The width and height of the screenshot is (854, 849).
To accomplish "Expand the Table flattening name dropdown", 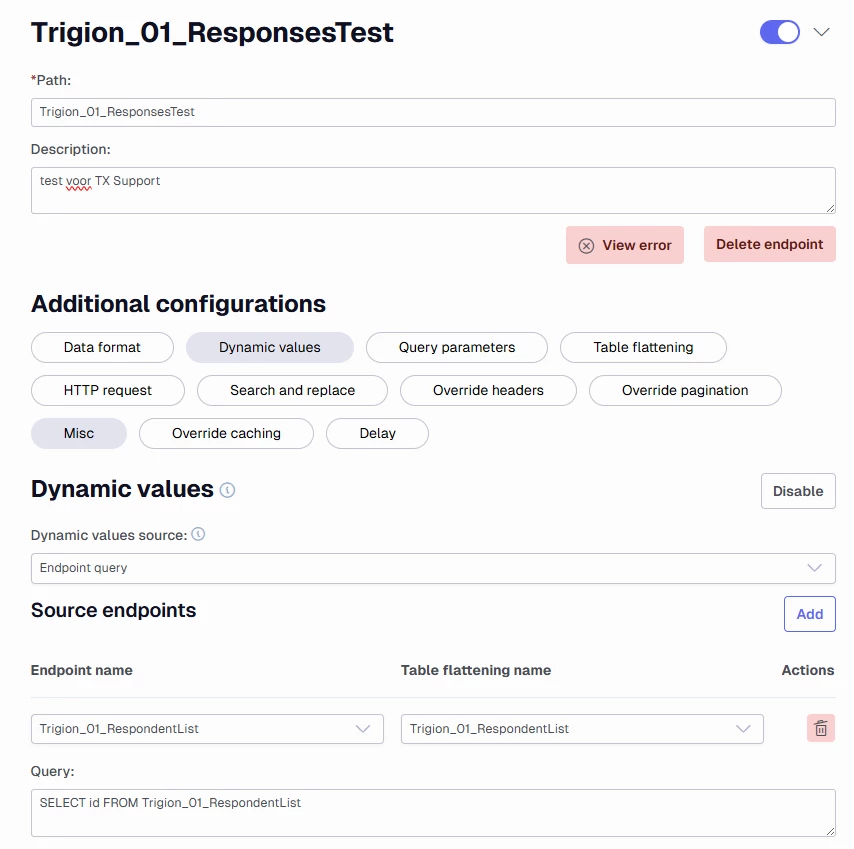I will 582,729.
